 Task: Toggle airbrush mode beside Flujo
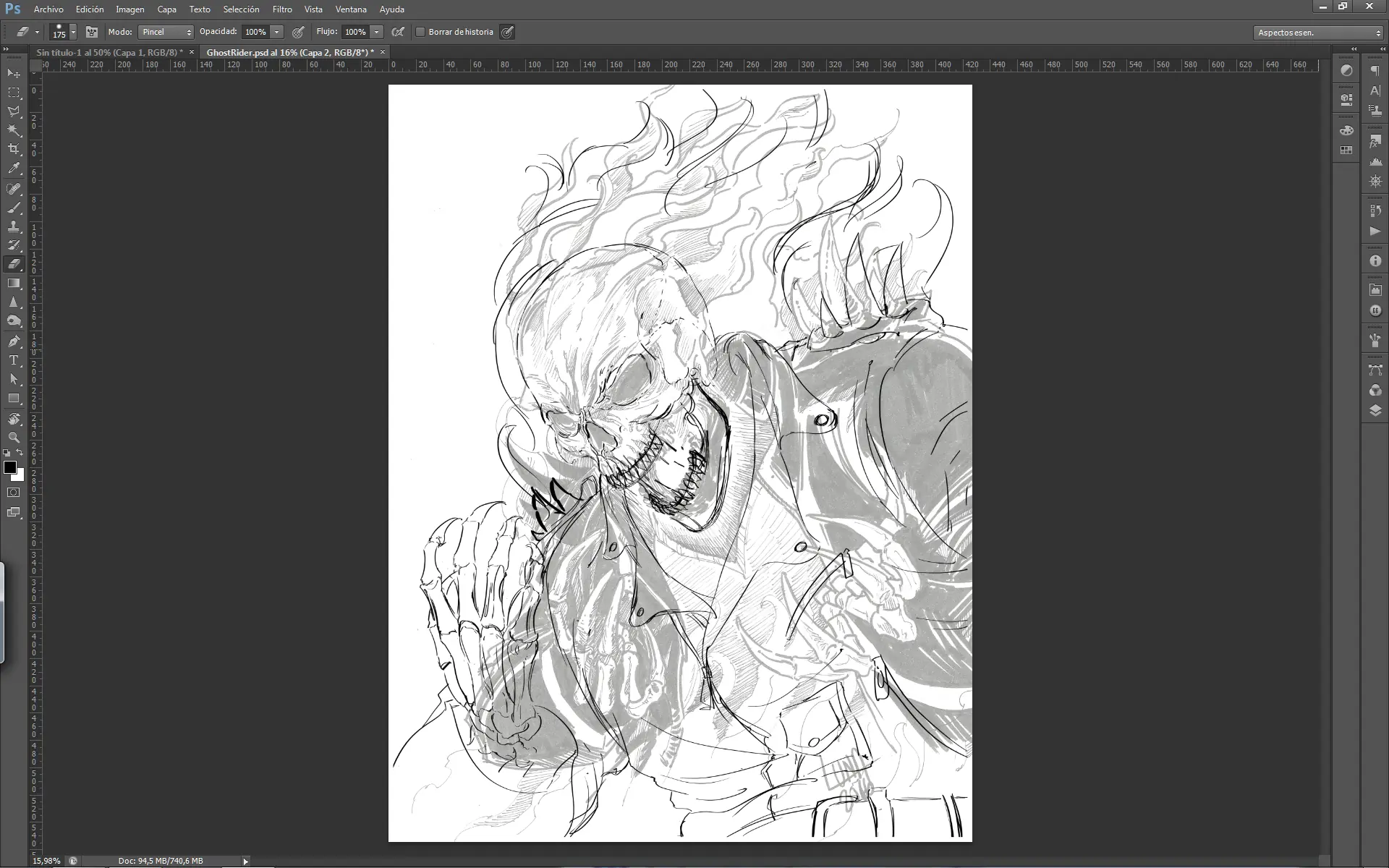397,32
